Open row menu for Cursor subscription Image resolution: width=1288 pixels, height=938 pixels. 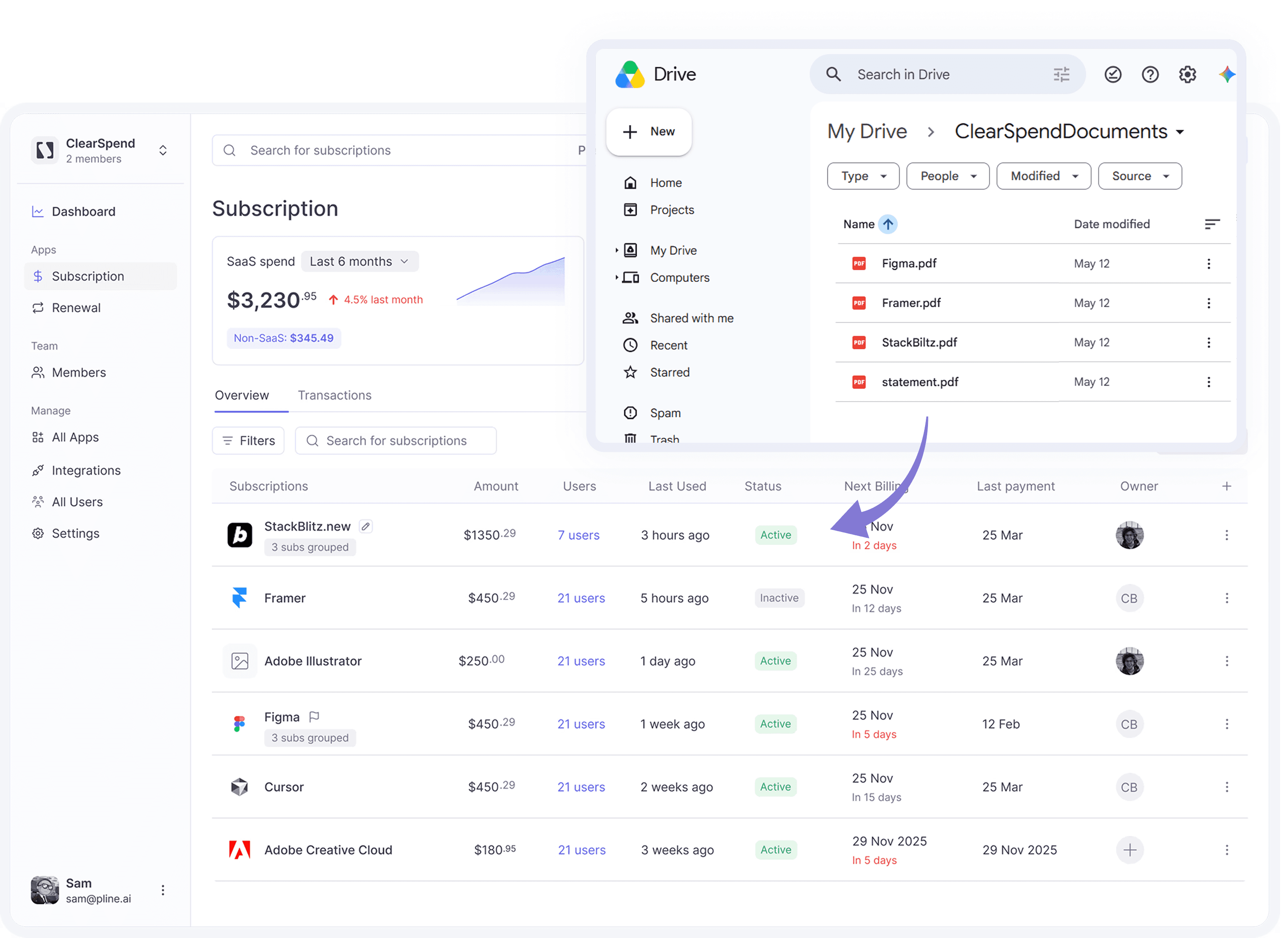click(x=1227, y=788)
